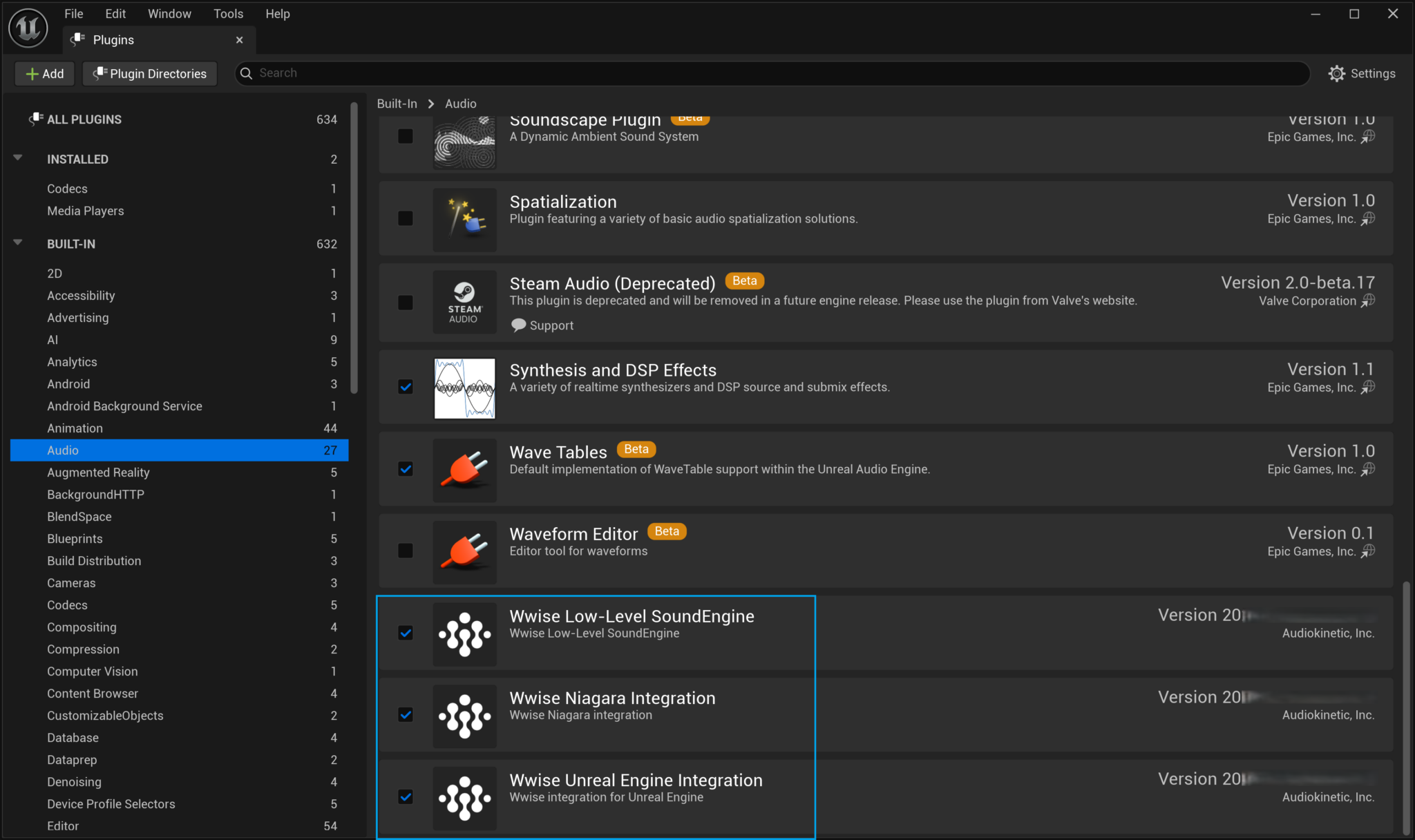
Task: Select the Plugins tab
Action: pos(113,39)
